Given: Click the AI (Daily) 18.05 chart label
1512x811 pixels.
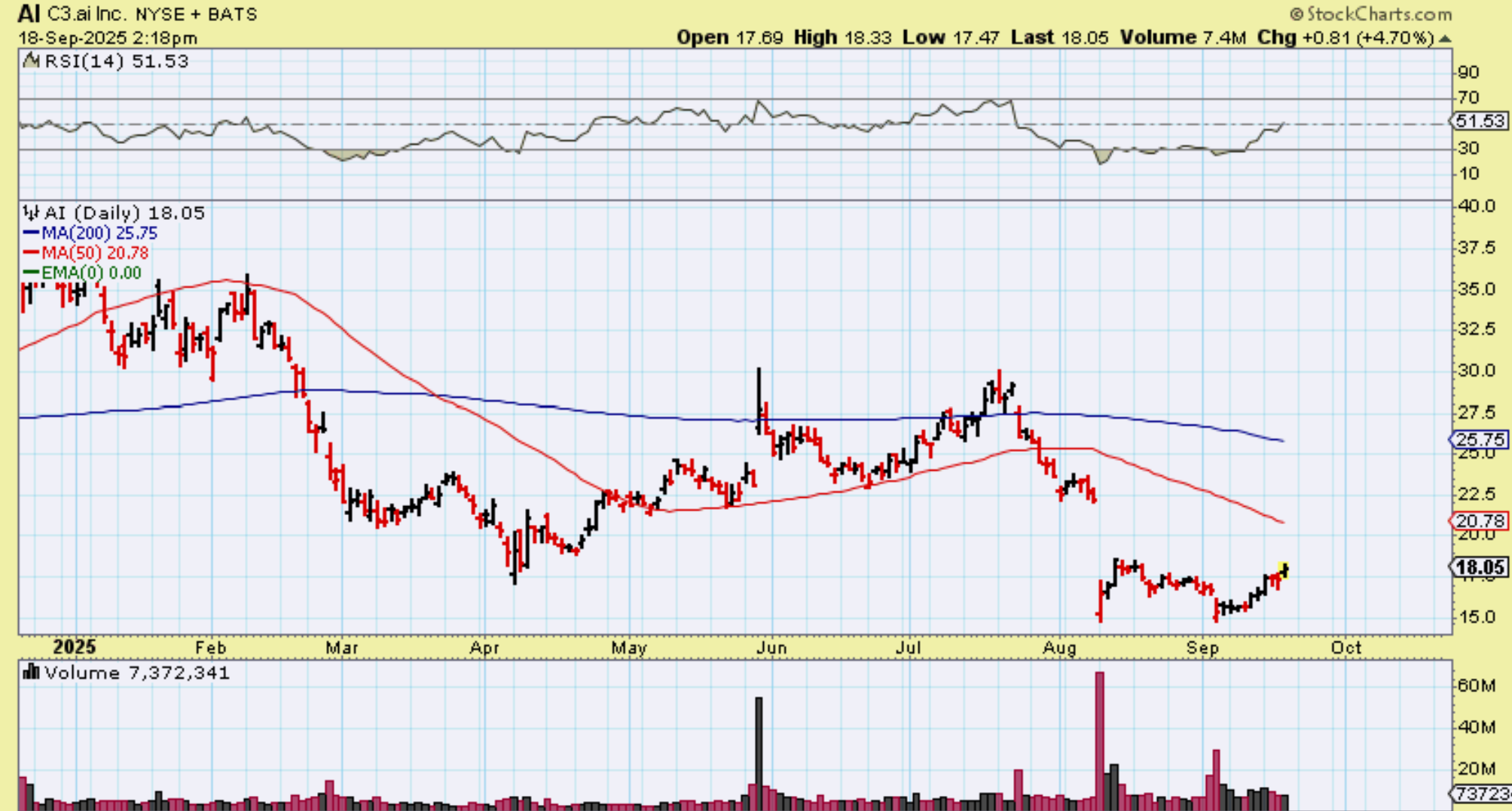Looking at the screenshot, I should (x=124, y=213).
